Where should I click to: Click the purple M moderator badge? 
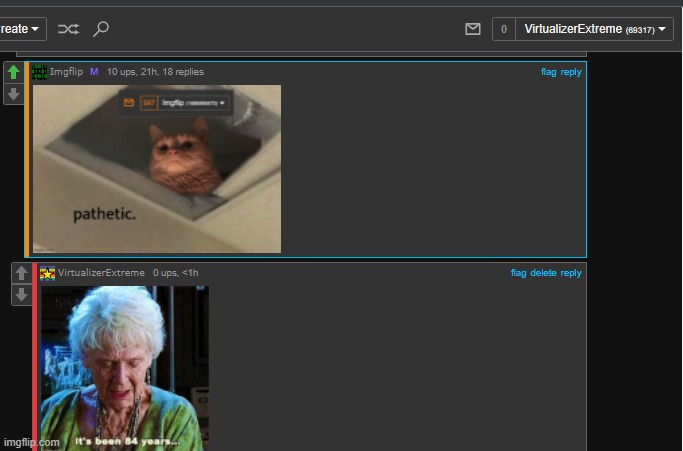click(x=94, y=72)
